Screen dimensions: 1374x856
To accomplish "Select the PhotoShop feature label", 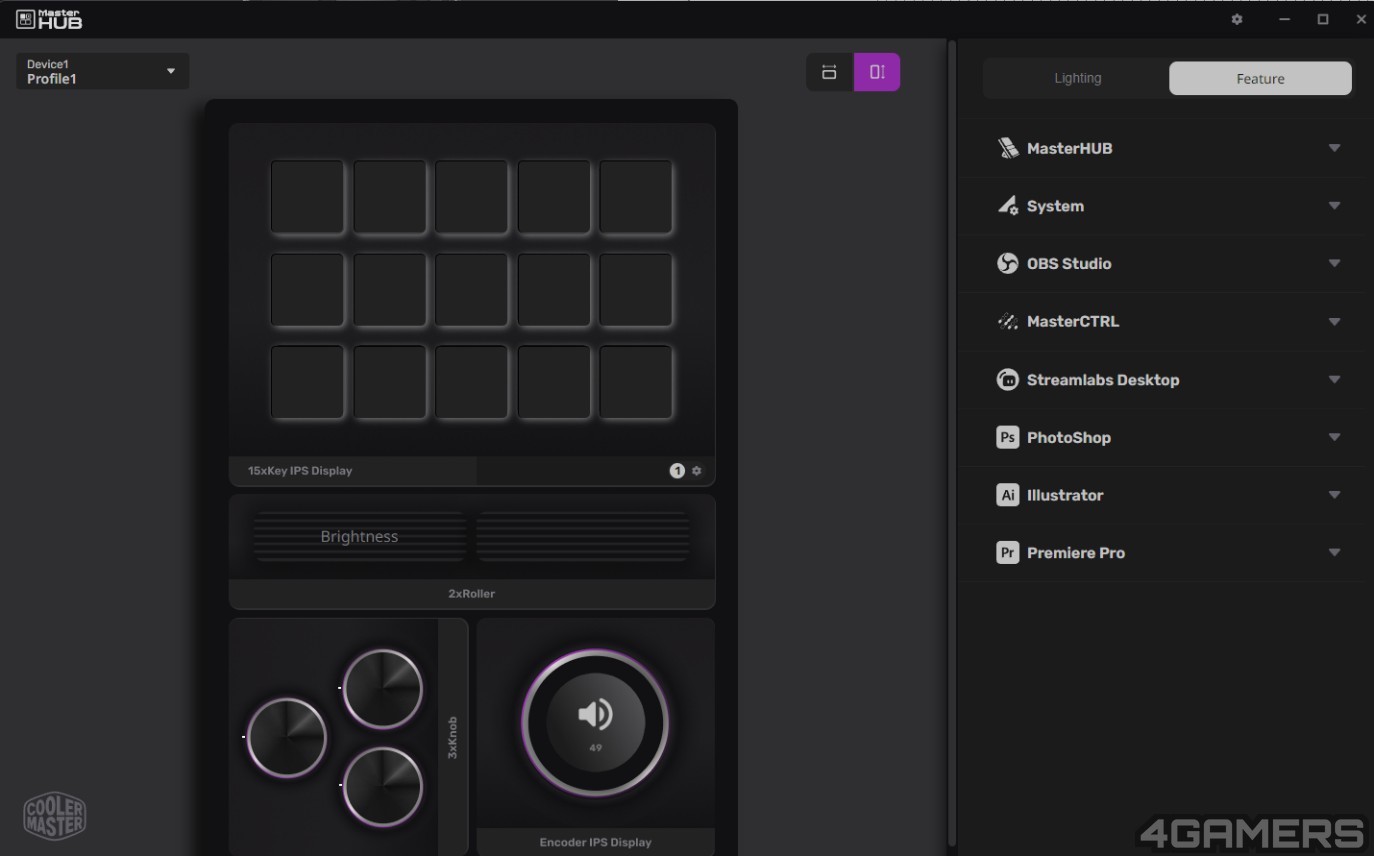I will tap(1069, 437).
